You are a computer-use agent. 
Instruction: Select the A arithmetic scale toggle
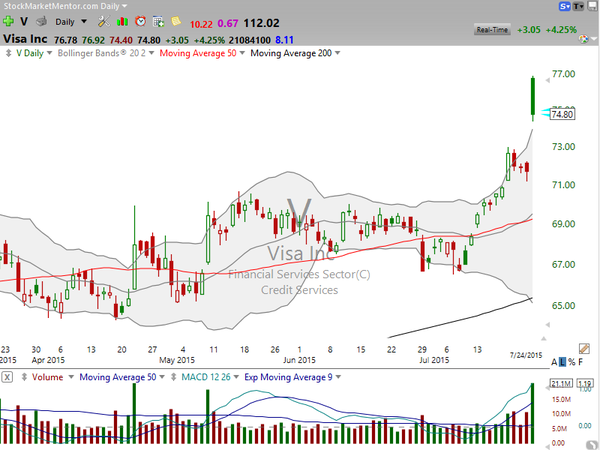pyautogui.click(x=554, y=362)
